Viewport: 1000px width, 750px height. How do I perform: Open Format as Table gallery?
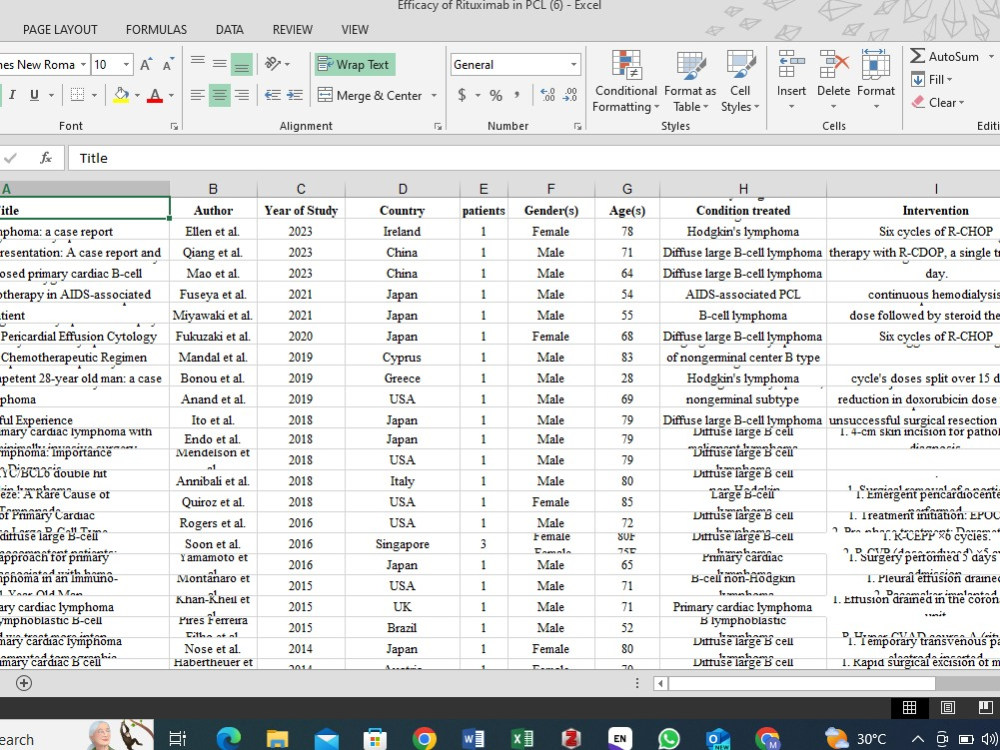[690, 81]
